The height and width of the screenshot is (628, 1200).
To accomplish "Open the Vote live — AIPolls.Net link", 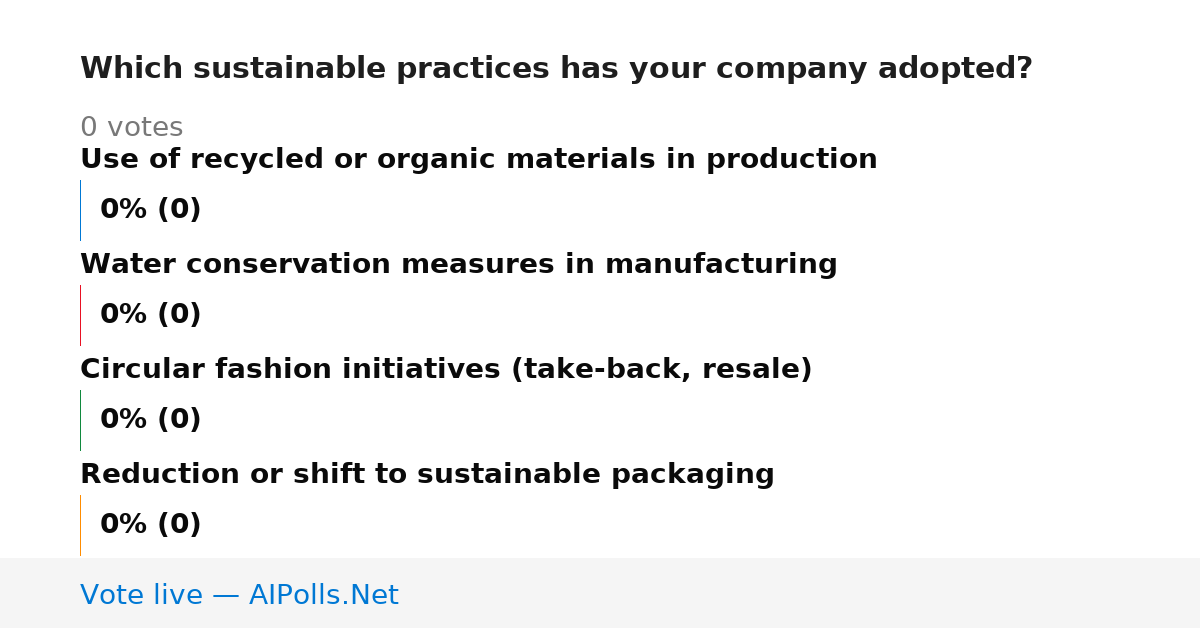I will click(239, 595).
